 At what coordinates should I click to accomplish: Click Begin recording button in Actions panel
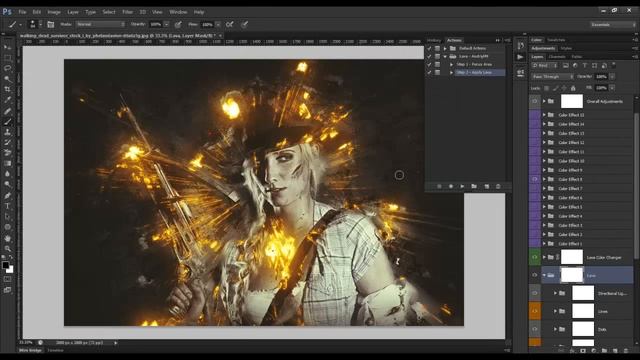[451, 186]
